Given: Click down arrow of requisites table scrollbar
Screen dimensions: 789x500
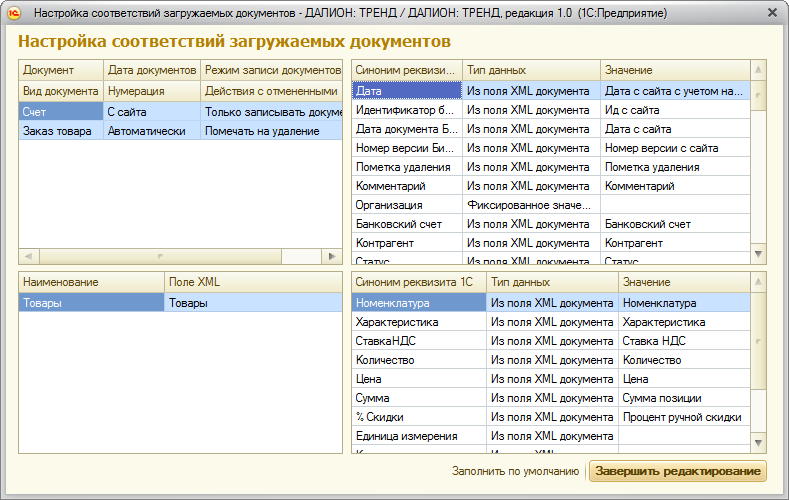Looking at the screenshot, I should click(x=758, y=255).
